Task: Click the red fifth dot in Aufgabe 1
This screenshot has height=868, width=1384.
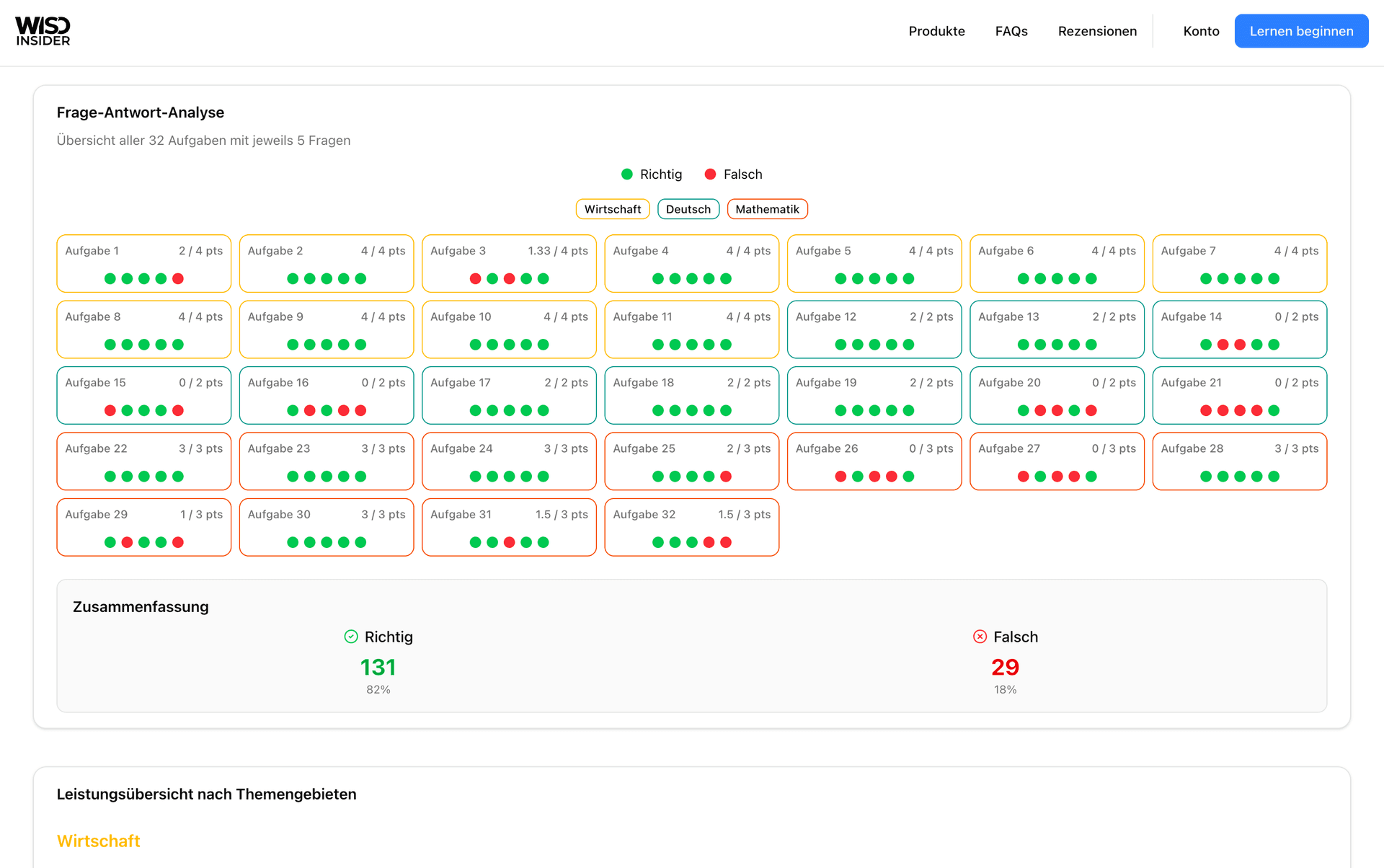Action: 178,278
